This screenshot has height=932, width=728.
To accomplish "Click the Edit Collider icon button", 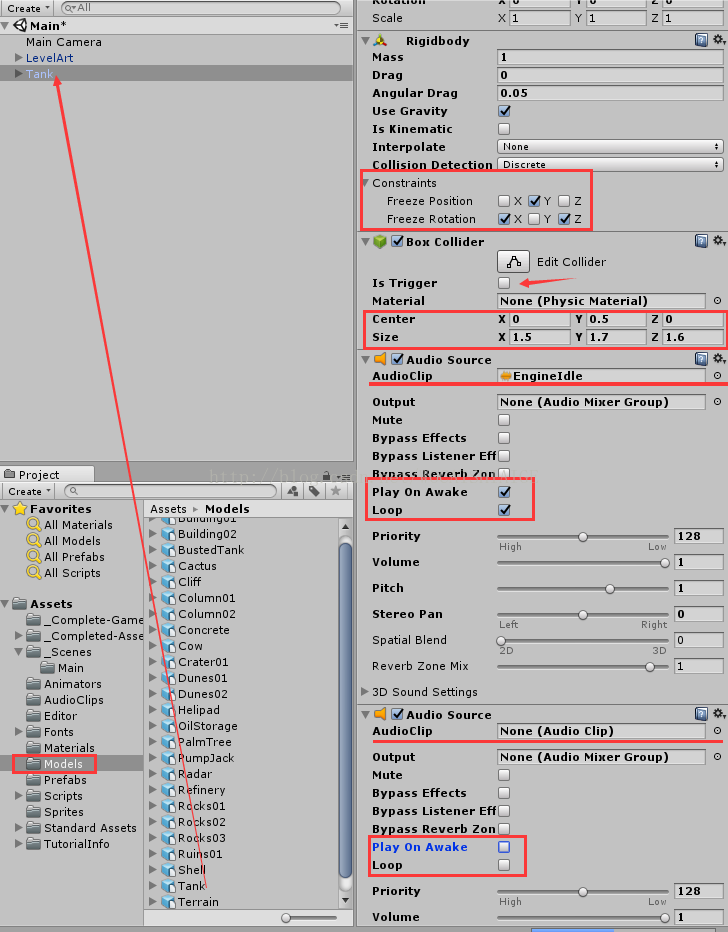I will tap(513, 262).
